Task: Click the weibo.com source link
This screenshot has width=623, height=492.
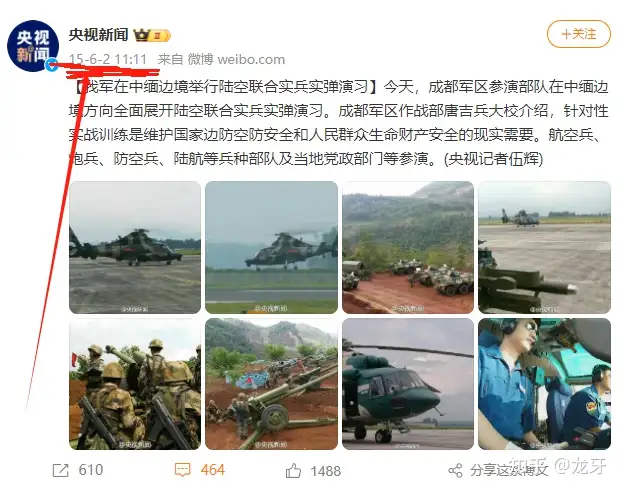Action: (251, 60)
